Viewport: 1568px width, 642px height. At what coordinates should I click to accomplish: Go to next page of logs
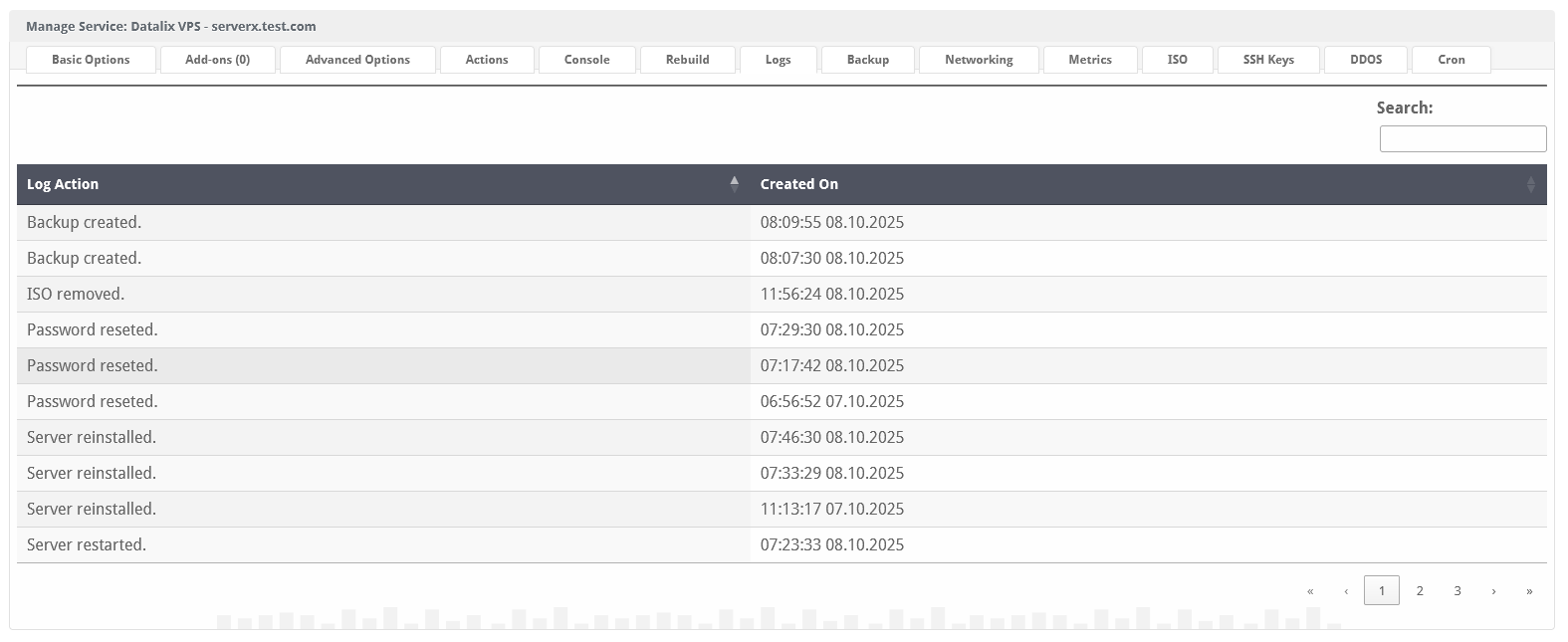(x=1493, y=591)
